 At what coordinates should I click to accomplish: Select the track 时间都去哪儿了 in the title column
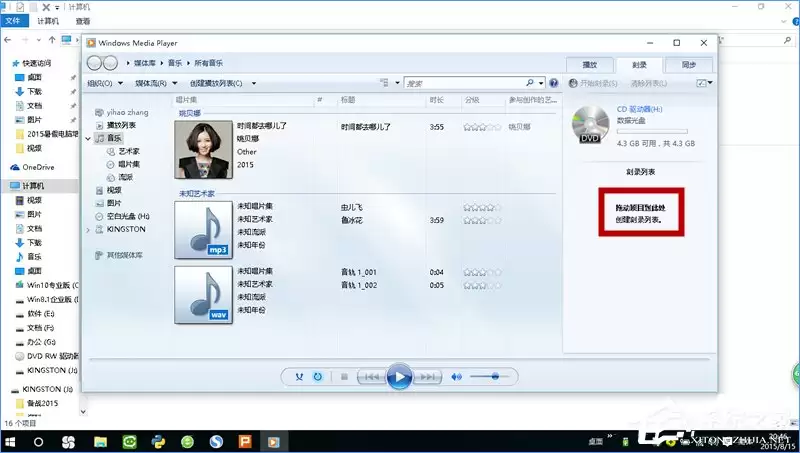(366, 127)
